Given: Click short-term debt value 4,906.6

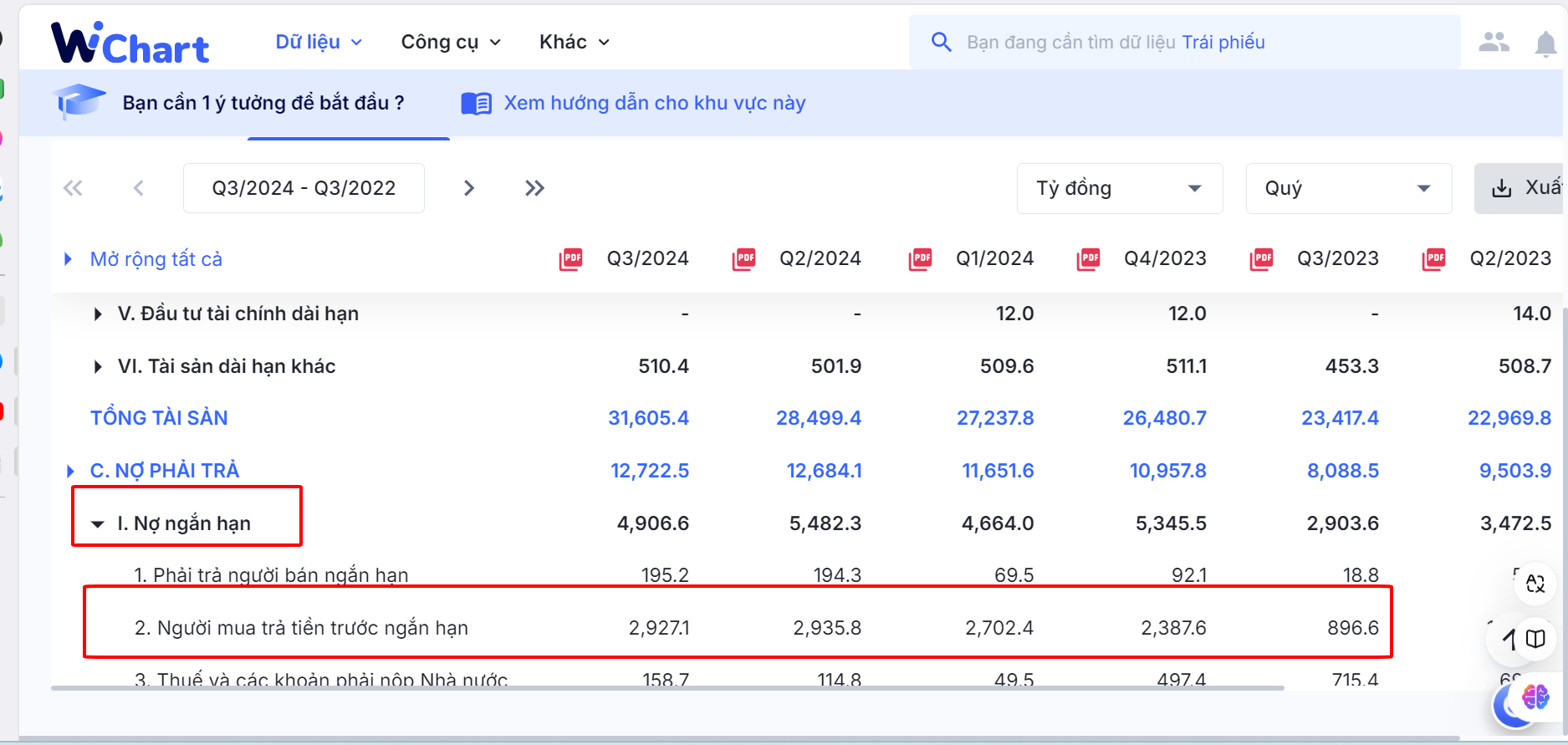Looking at the screenshot, I should point(653,523).
